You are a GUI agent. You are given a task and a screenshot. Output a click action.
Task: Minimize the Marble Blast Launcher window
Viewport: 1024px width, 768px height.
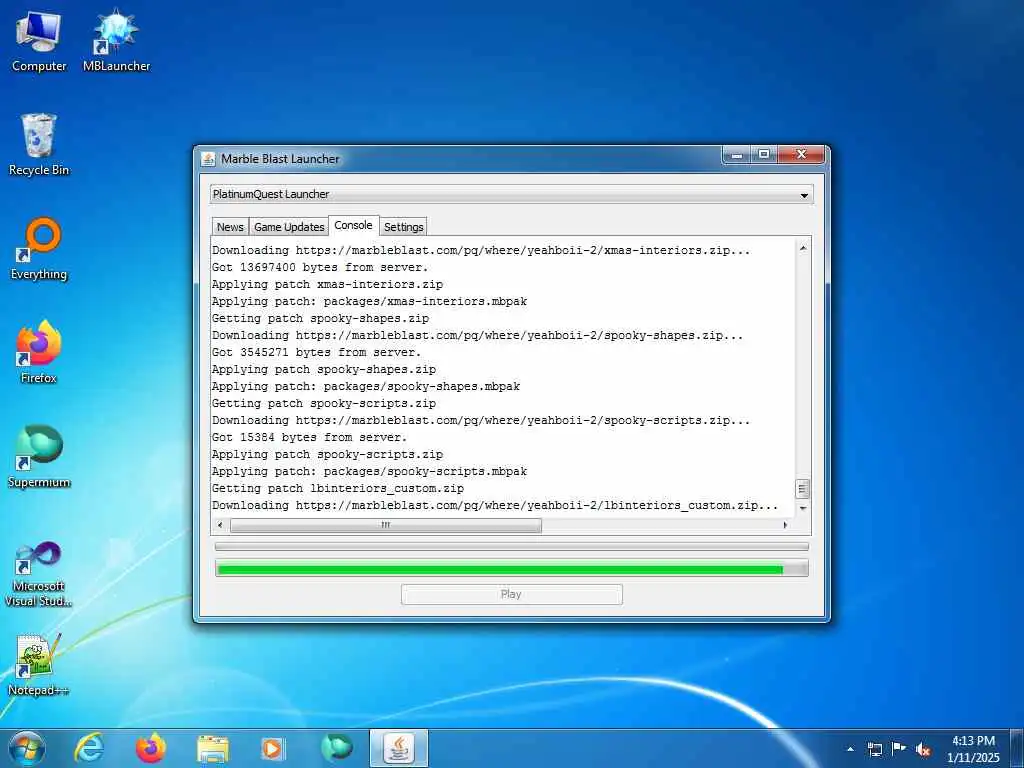coord(737,155)
